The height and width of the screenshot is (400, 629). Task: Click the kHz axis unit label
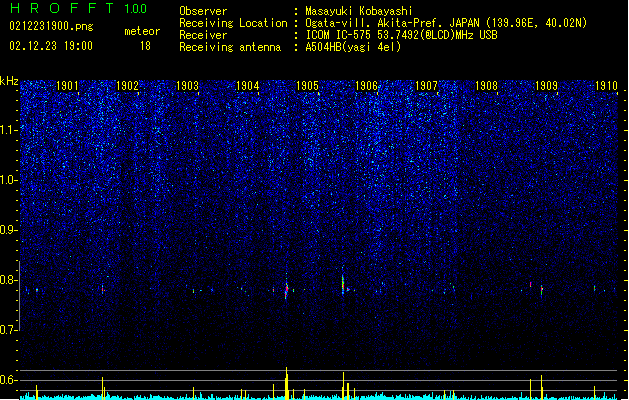(9, 81)
